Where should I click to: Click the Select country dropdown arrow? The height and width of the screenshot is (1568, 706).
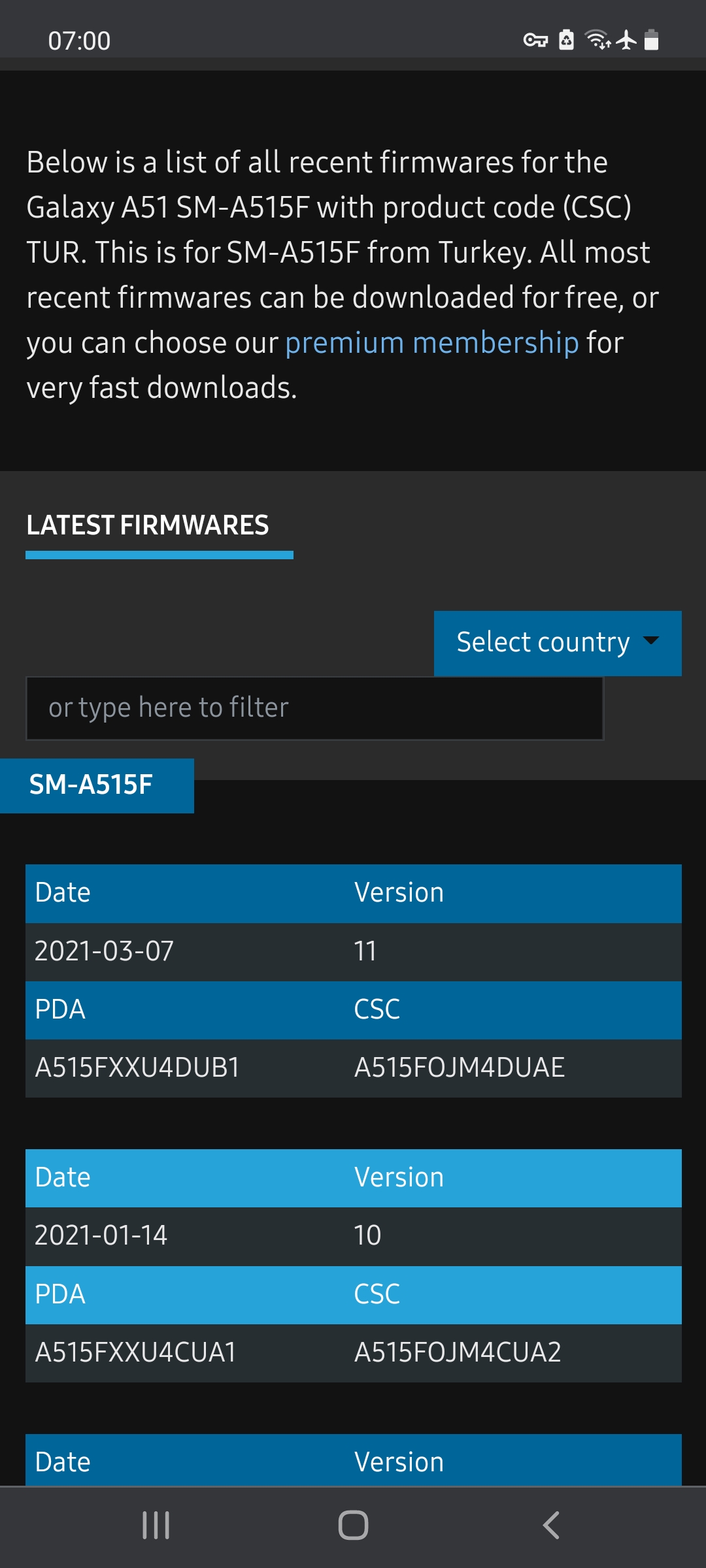(651, 641)
